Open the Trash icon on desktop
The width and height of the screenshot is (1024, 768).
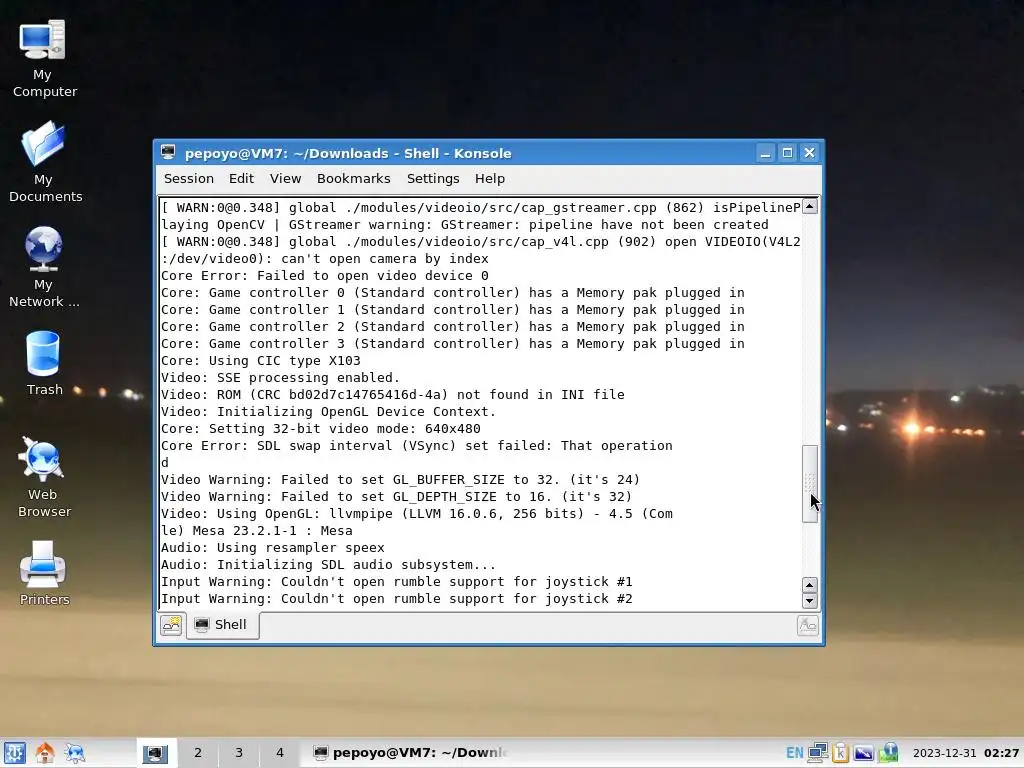44,363
